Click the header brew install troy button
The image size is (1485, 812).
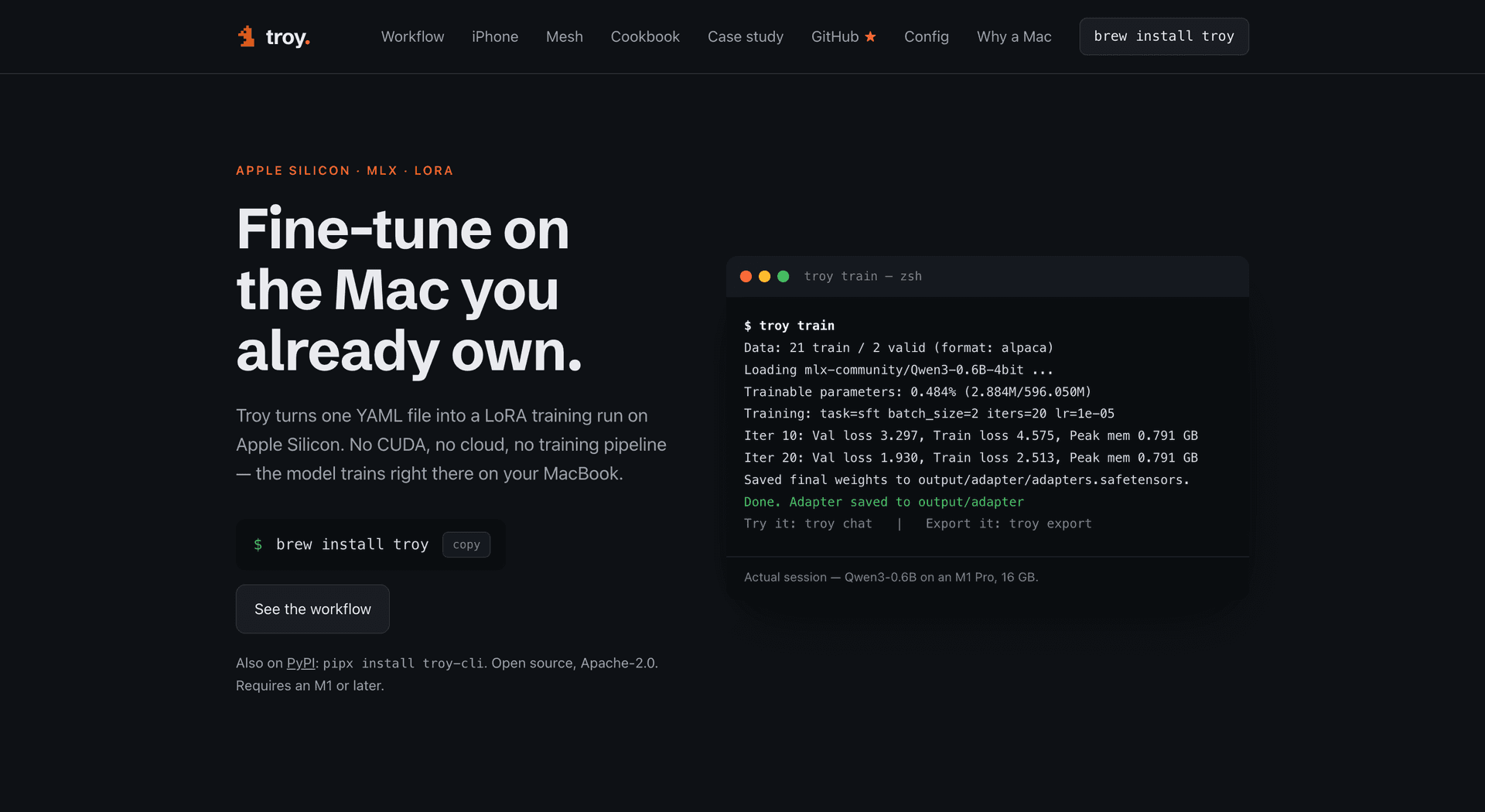pos(1164,36)
